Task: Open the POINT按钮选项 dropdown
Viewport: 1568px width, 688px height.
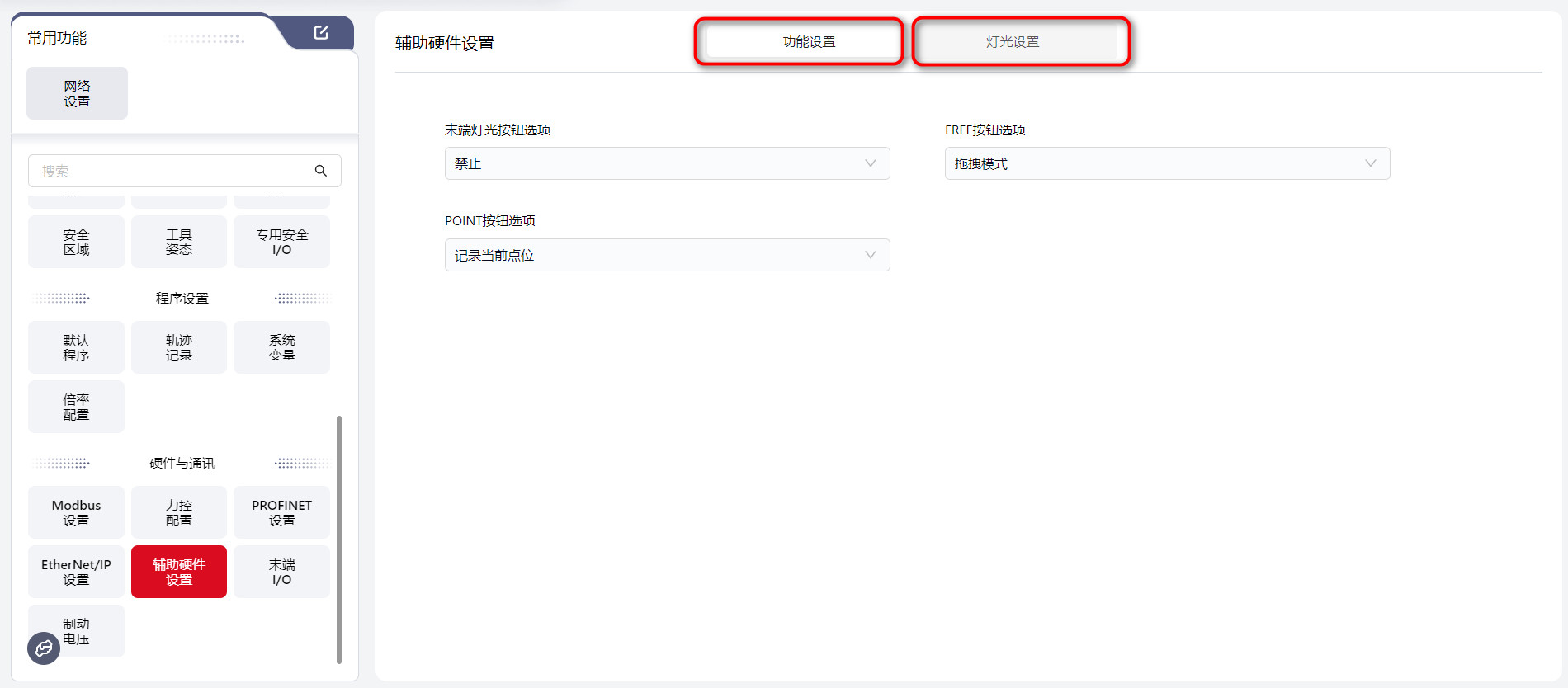Action: (667, 255)
